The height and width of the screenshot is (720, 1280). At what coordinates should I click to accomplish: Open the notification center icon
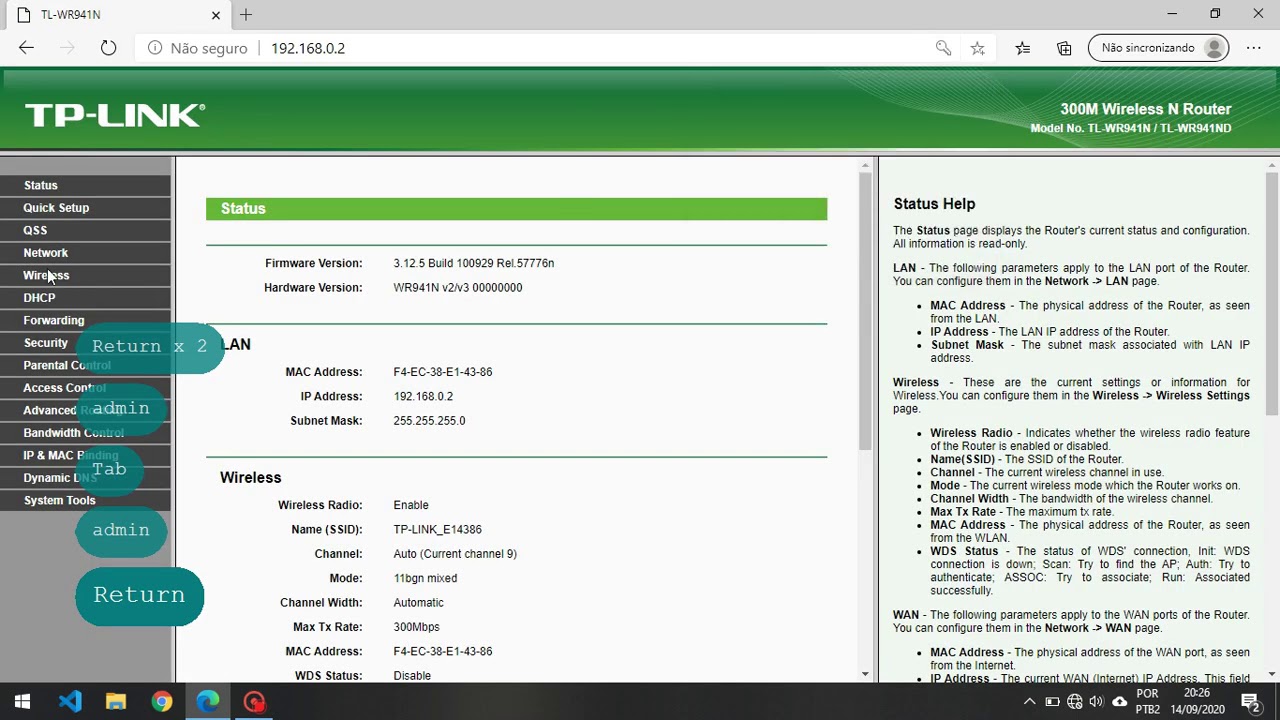1250,701
